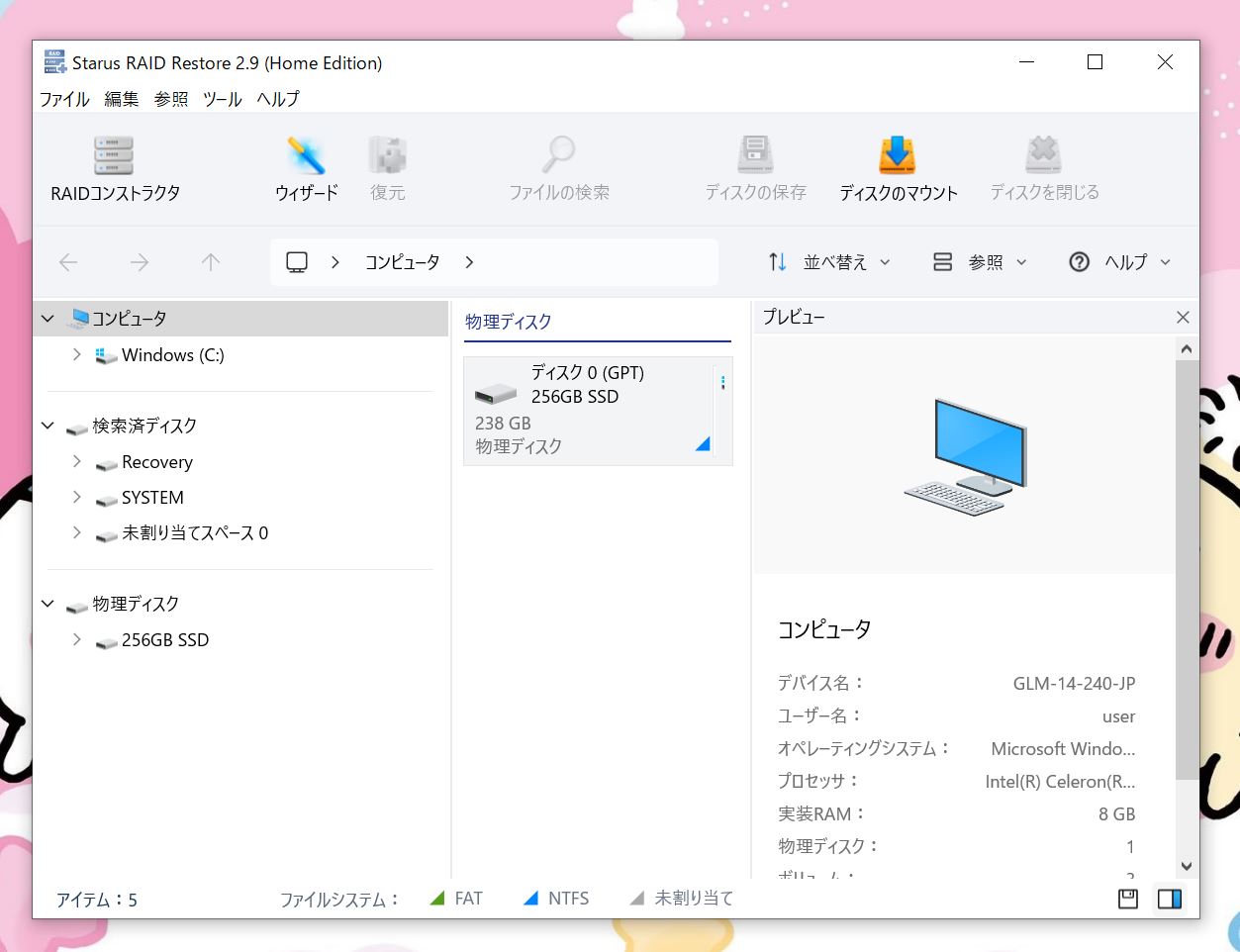Open the 参照 view dropdown
Viewport: 1240px width, 952px height.
pos(981,262)
